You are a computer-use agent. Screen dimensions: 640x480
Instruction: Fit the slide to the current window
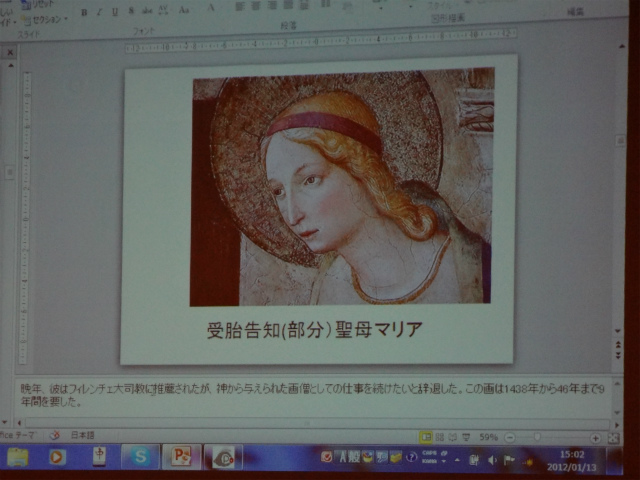click(x=613, y=438)
